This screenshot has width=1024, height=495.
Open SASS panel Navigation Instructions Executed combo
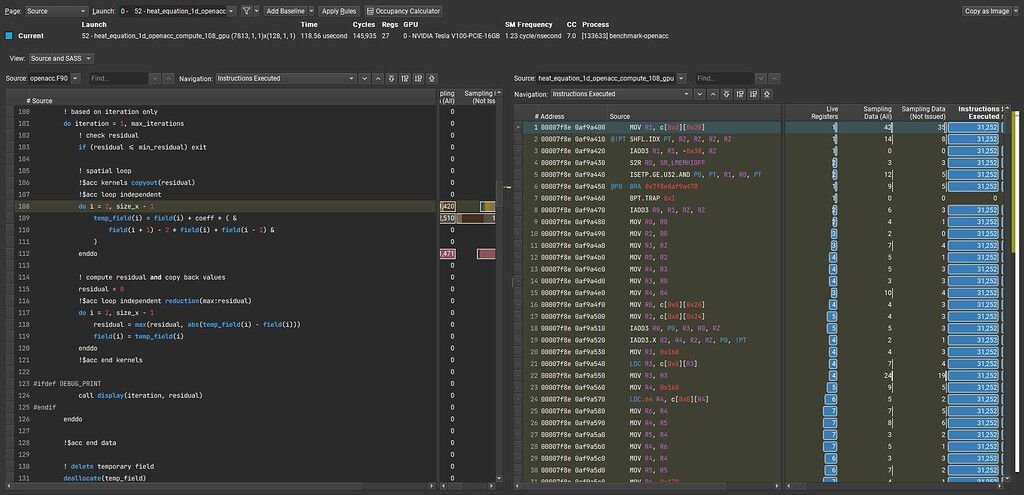[x=620, y=95]
